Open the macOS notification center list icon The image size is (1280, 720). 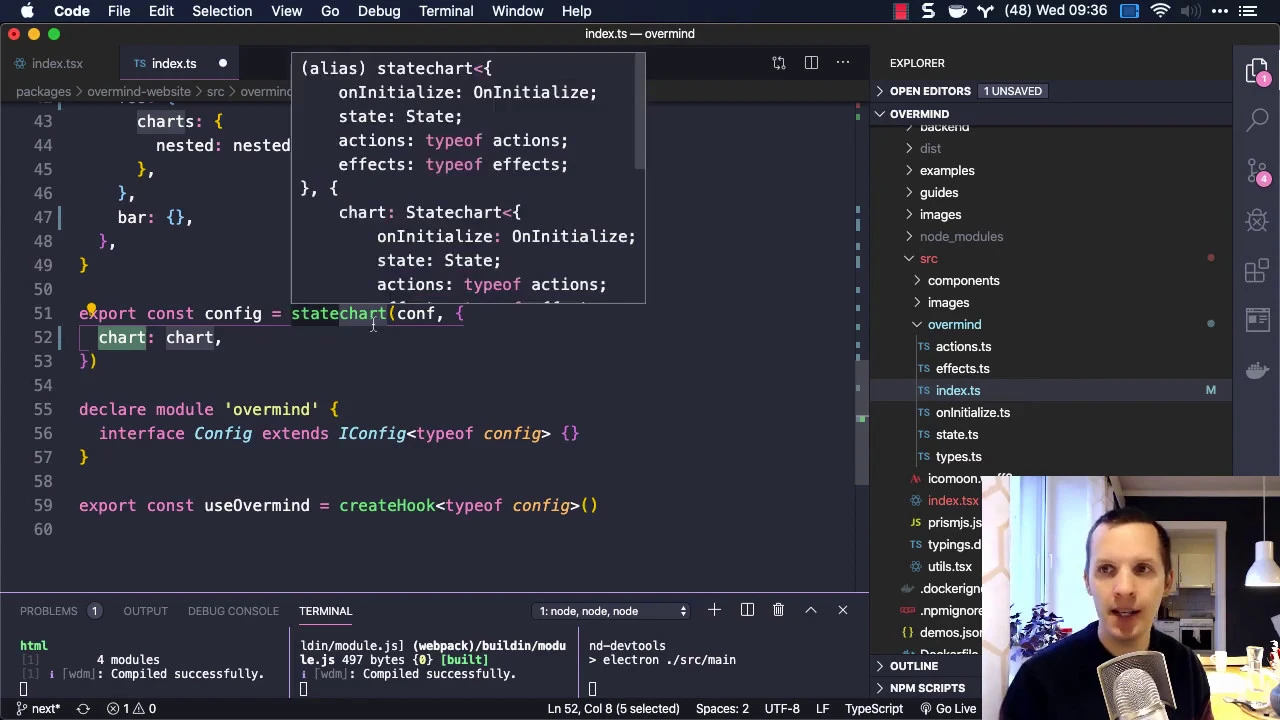pyautogui.click(x=1250, y=11)
